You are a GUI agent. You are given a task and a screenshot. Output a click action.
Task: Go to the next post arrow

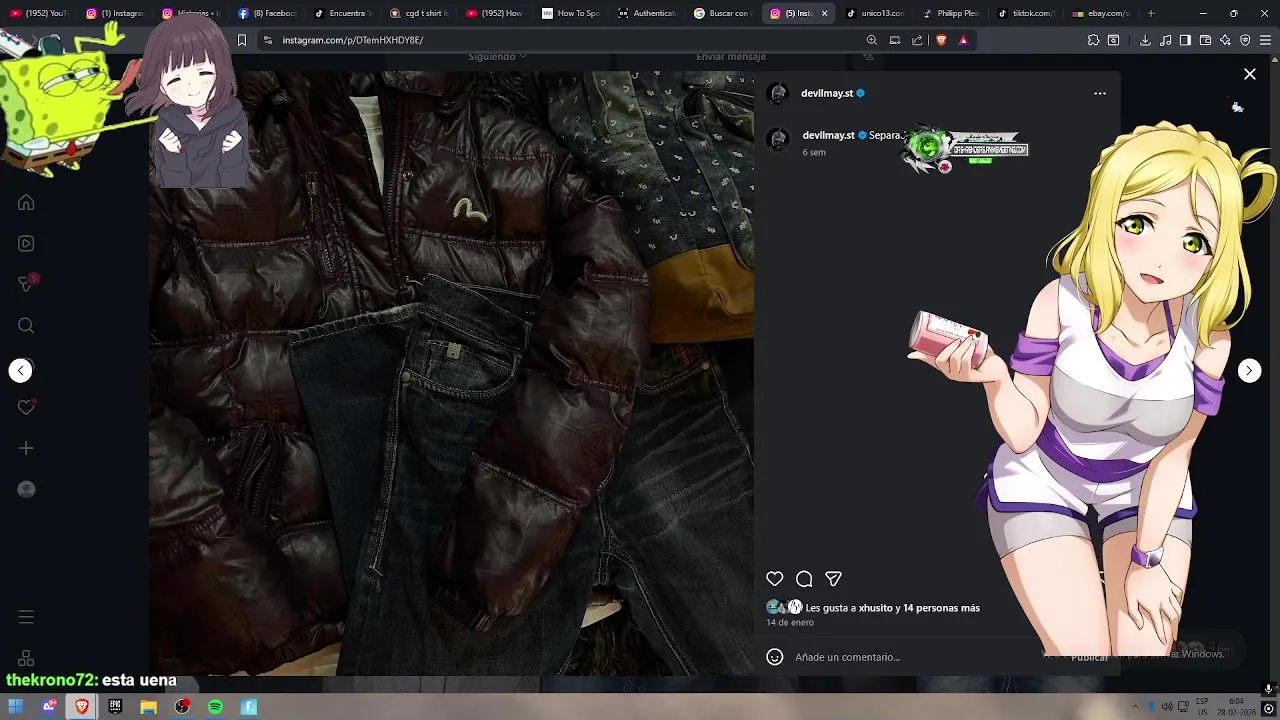tap(1250, 371)
